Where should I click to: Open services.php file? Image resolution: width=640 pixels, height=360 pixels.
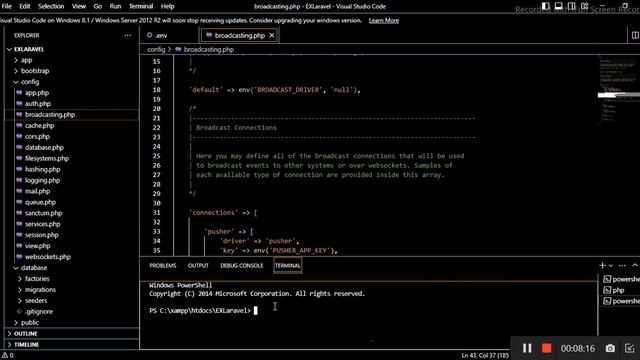[x=42, y=224]
